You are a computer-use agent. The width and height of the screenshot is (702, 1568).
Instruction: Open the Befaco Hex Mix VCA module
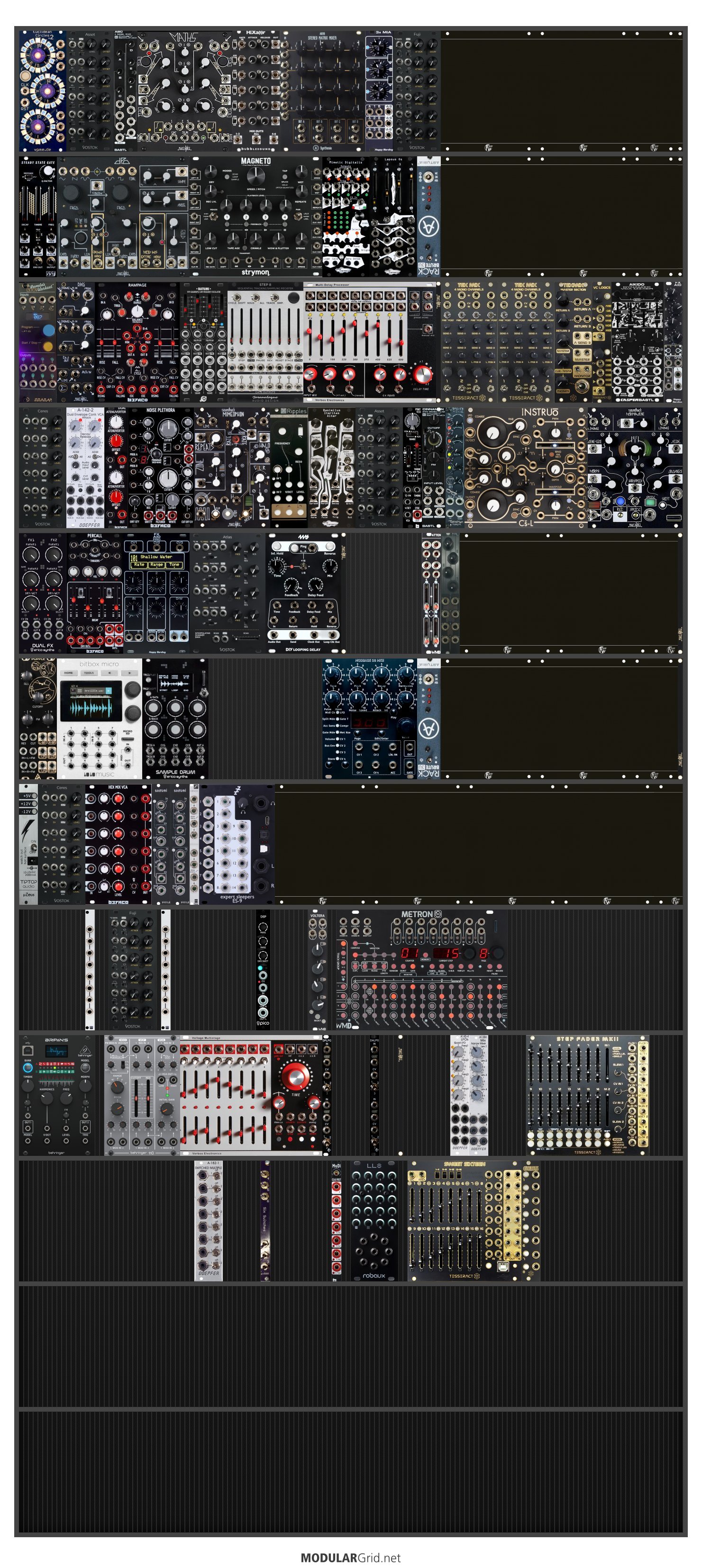coord(118,844)
